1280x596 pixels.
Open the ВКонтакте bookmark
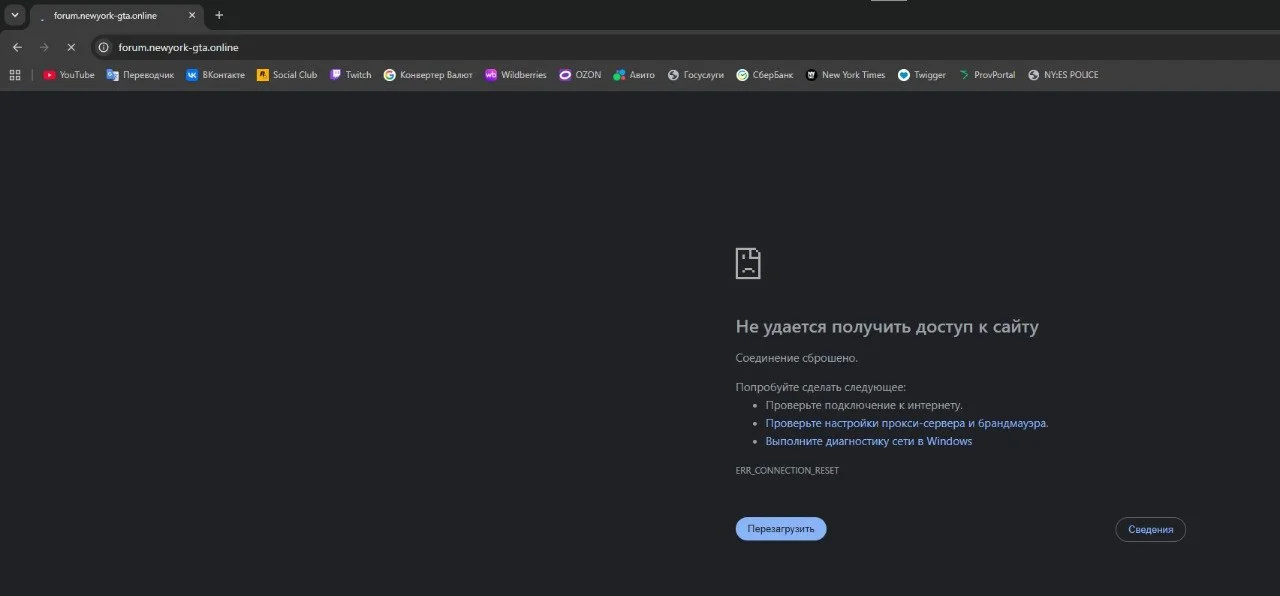(x=215, y=75)
